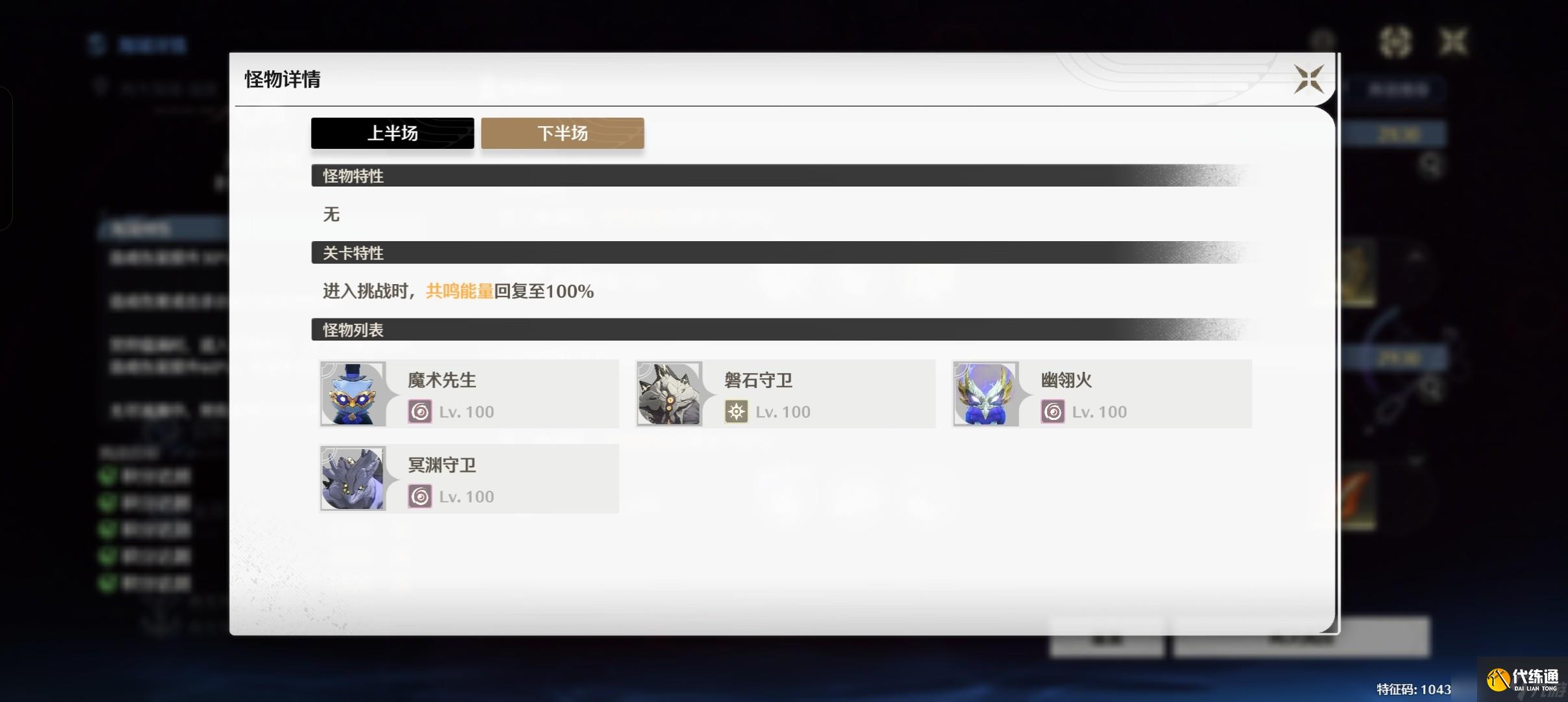Select the 磐石守卫 monster name
1568x702 pixels.
pyautogui.click(x=758, y=380)
